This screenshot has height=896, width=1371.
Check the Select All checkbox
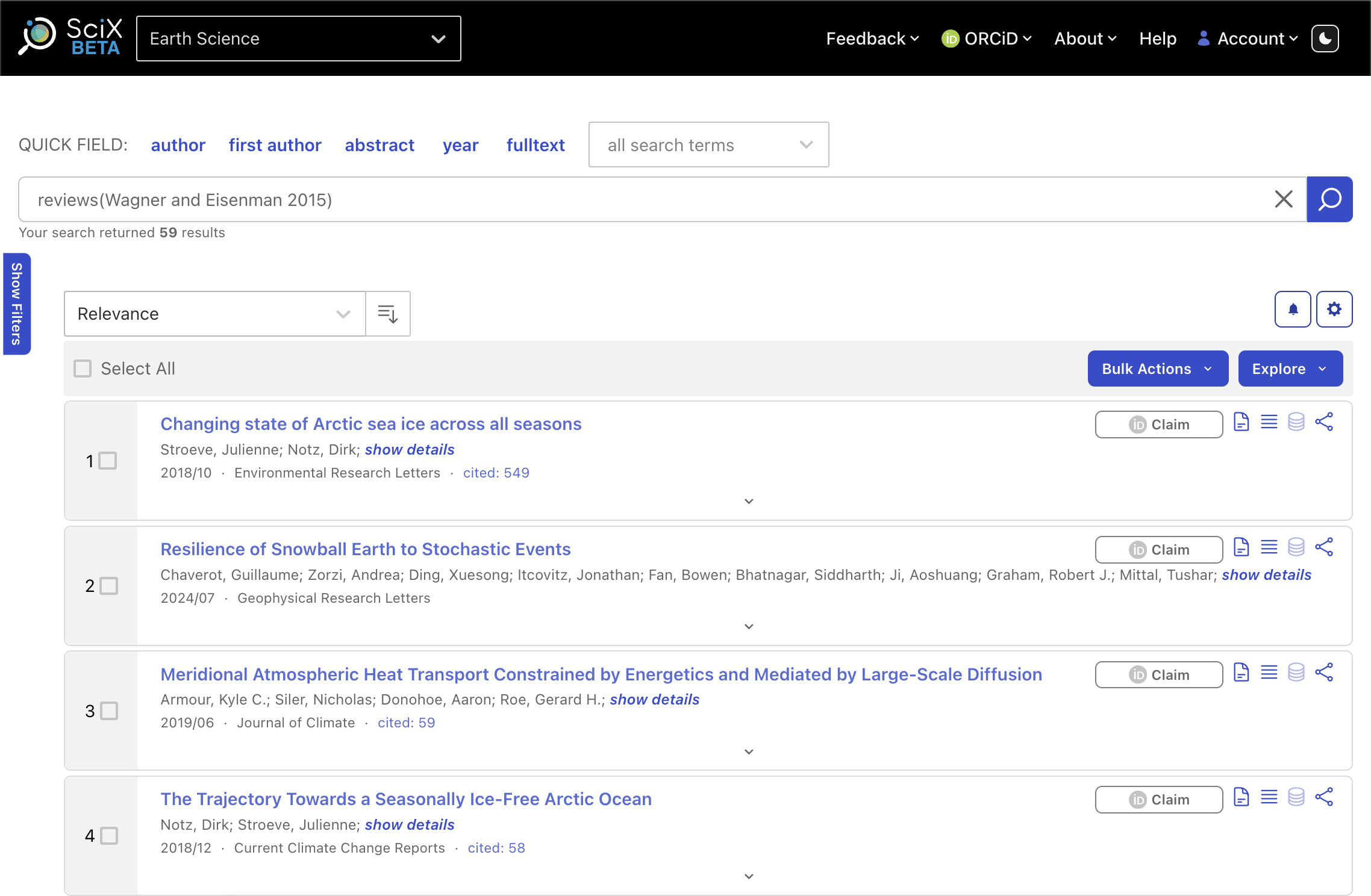coord(83,369)
